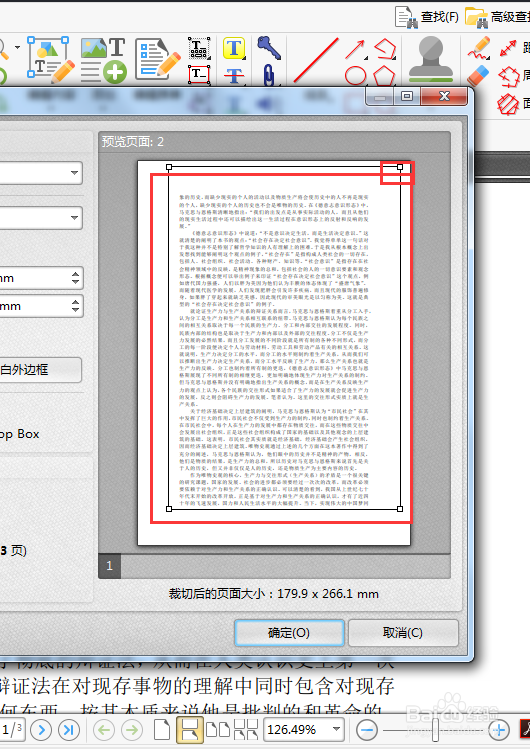Screen dimensions: 530x749
Task: Select the edit content tool with pencil
Action: pyautogui.click(x=51, y=59)
